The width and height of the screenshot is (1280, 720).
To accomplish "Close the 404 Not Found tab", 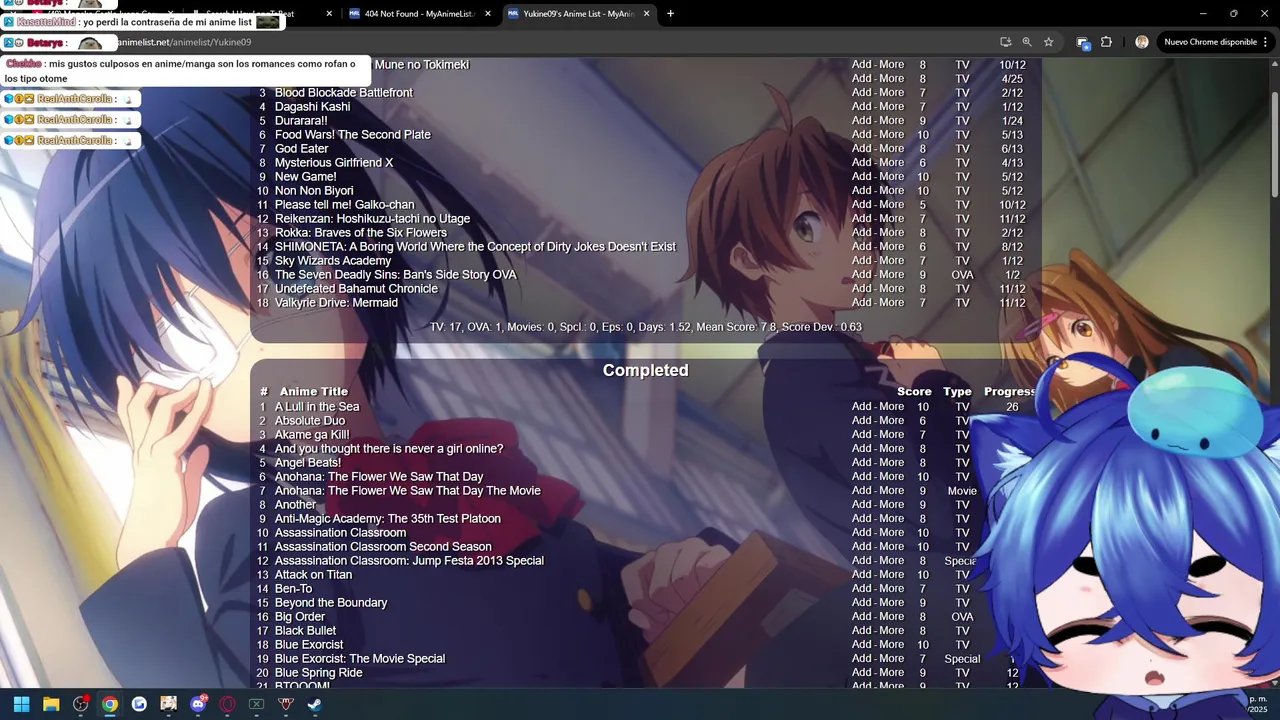I will click(488, 14).
